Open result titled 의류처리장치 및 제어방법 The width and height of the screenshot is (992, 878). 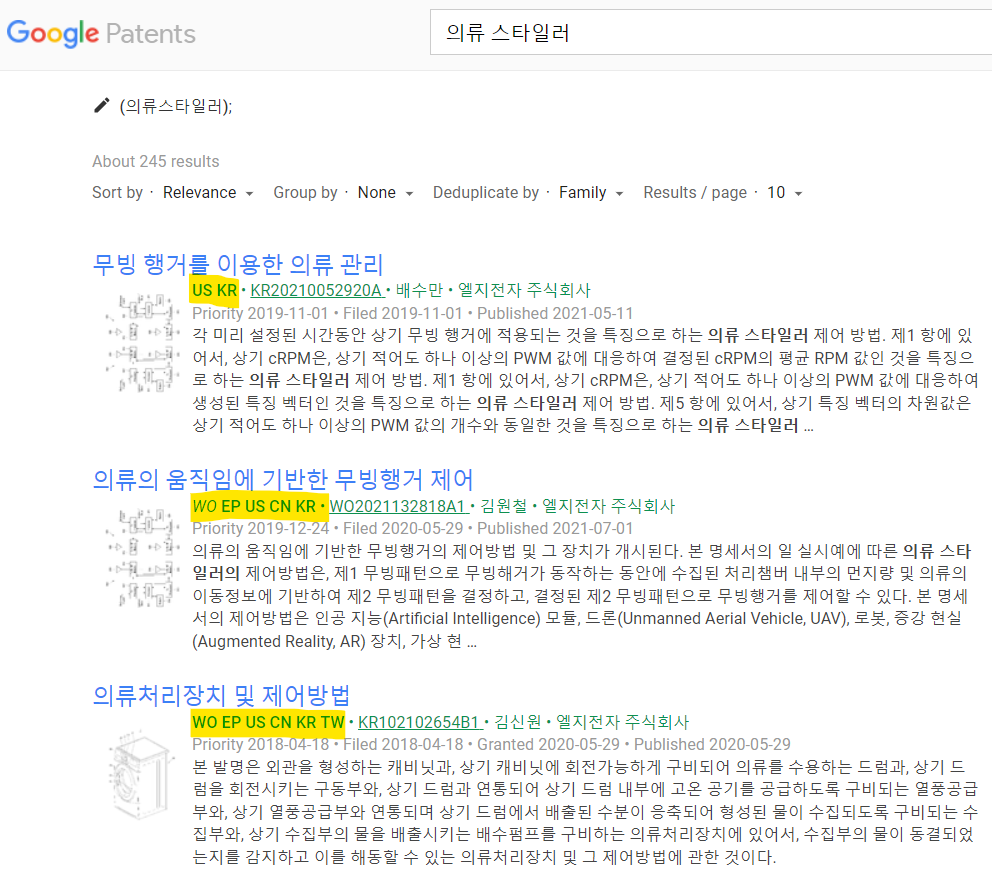point(221,695)
